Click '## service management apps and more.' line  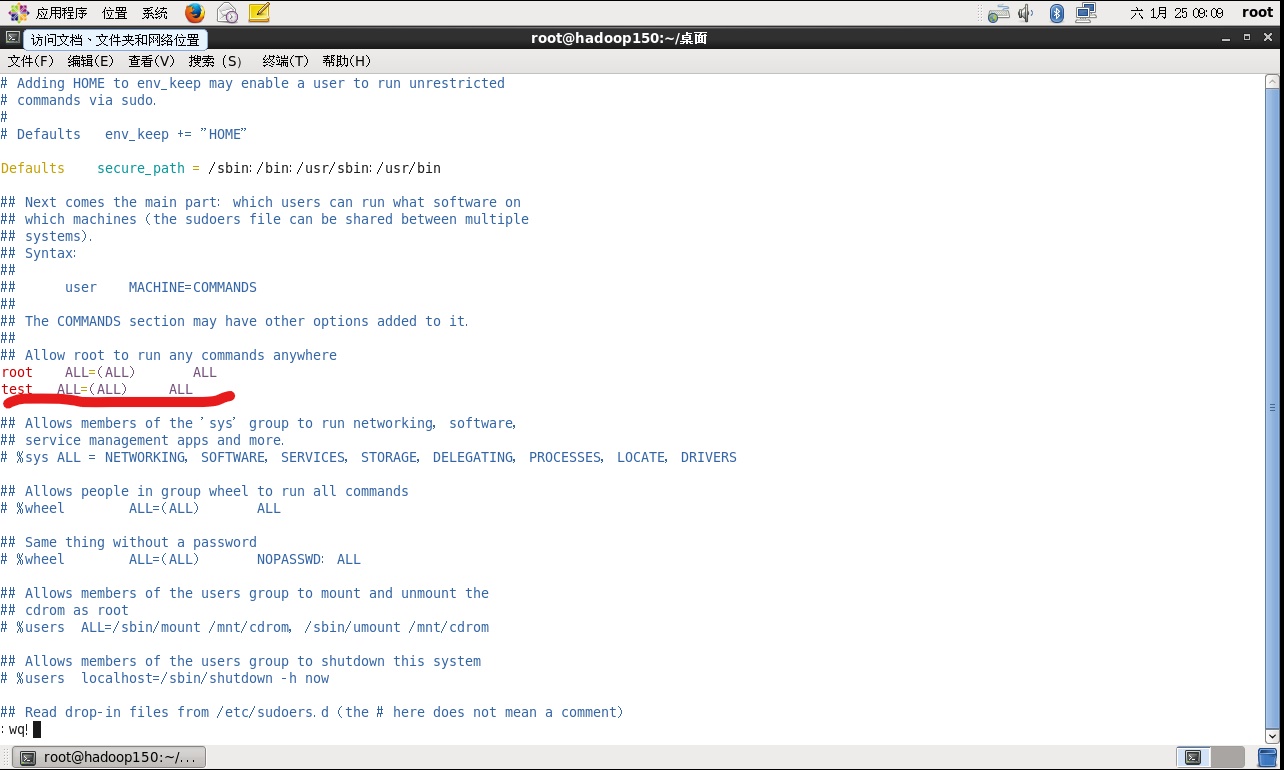click(142, 440)
